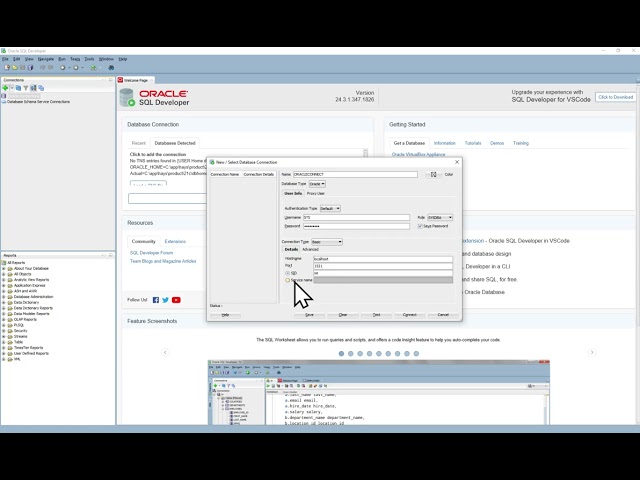The height and width of the screenshot is (480, 640).
Task: Open the Database Type dropdown
Action: pyautogui.click(x=317, y=184)
